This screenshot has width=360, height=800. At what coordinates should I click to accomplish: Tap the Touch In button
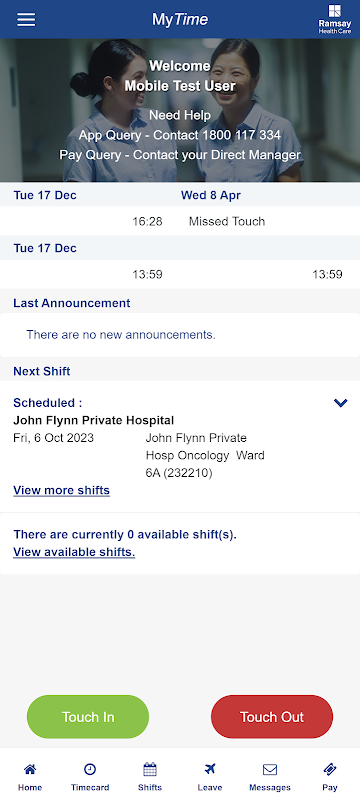[x=88, y=716]
